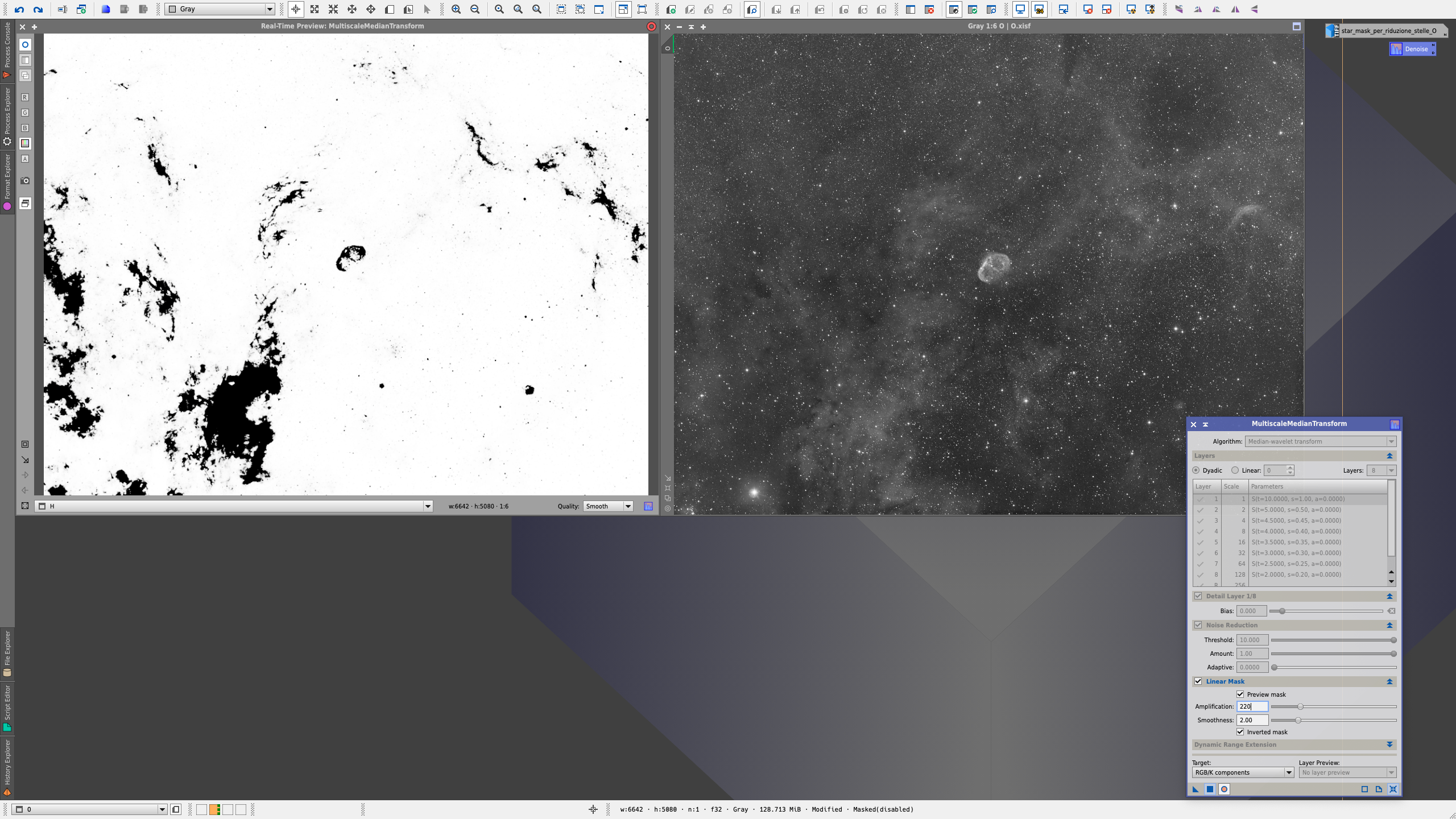The width and height of the screenshot is (1456, 819).
Task: Open the Target RGB/K components dropdown
Action: (1243, 772)
